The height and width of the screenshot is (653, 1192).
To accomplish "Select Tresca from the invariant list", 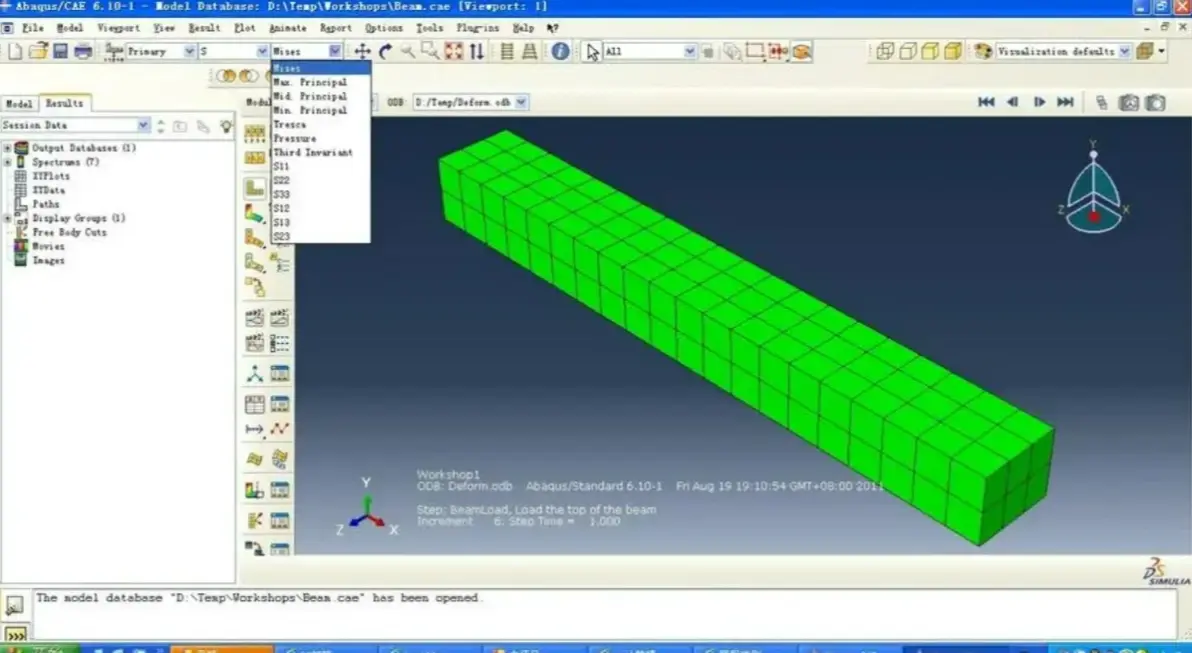I will tap(321, 125).
